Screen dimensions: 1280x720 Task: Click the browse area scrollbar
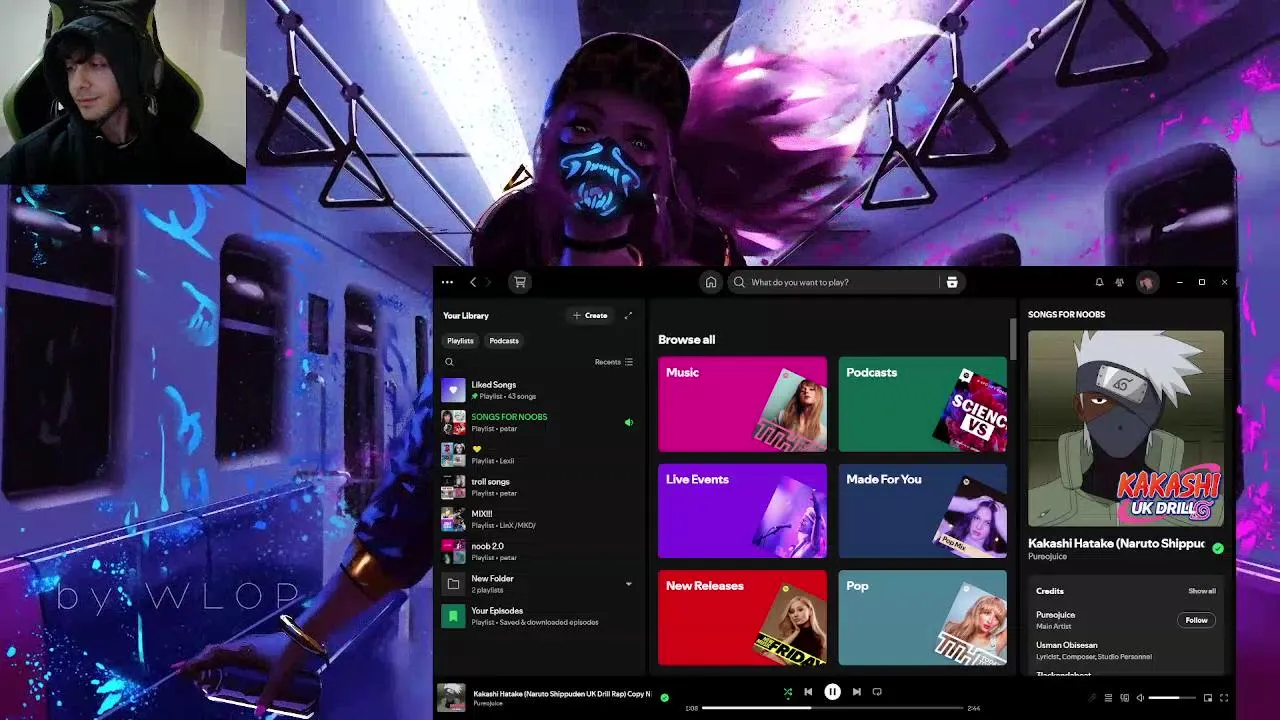pyautogui.click(x=1012, y=340)
